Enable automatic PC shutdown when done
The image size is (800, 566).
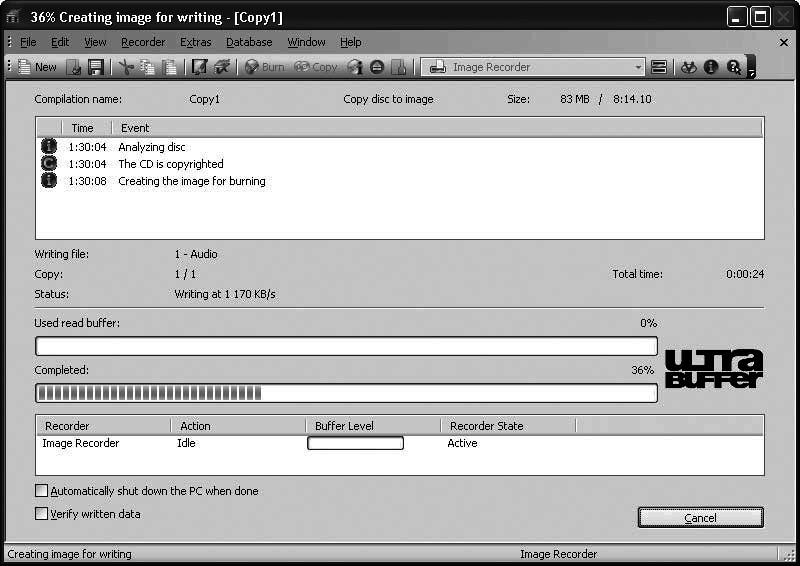(42, 491)
